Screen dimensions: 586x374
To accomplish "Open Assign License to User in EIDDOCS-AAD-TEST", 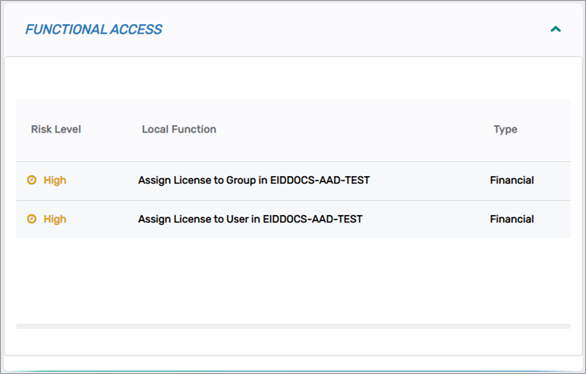I will coord(250,219).
